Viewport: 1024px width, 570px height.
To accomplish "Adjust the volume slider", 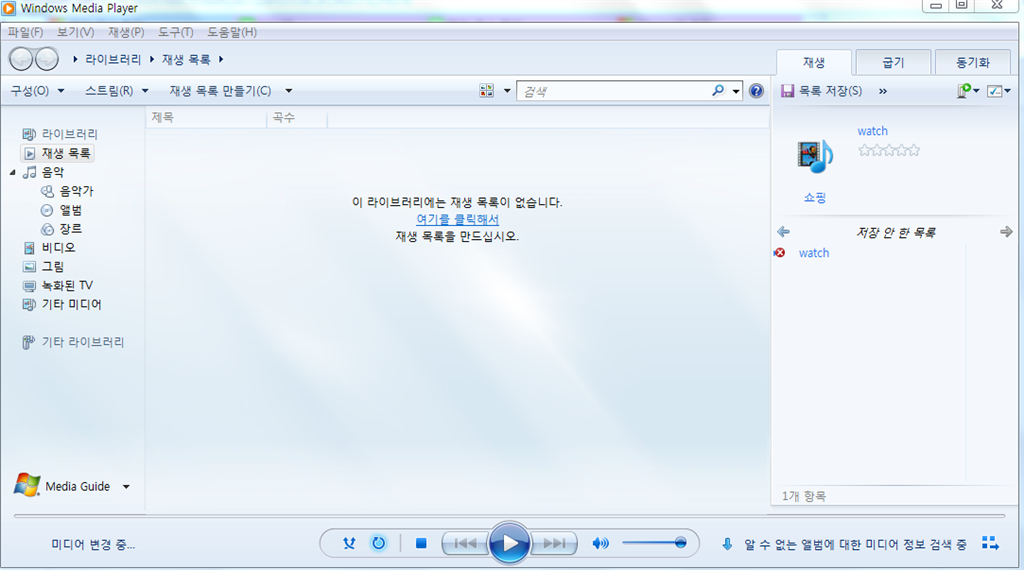I will coord(654,543).
